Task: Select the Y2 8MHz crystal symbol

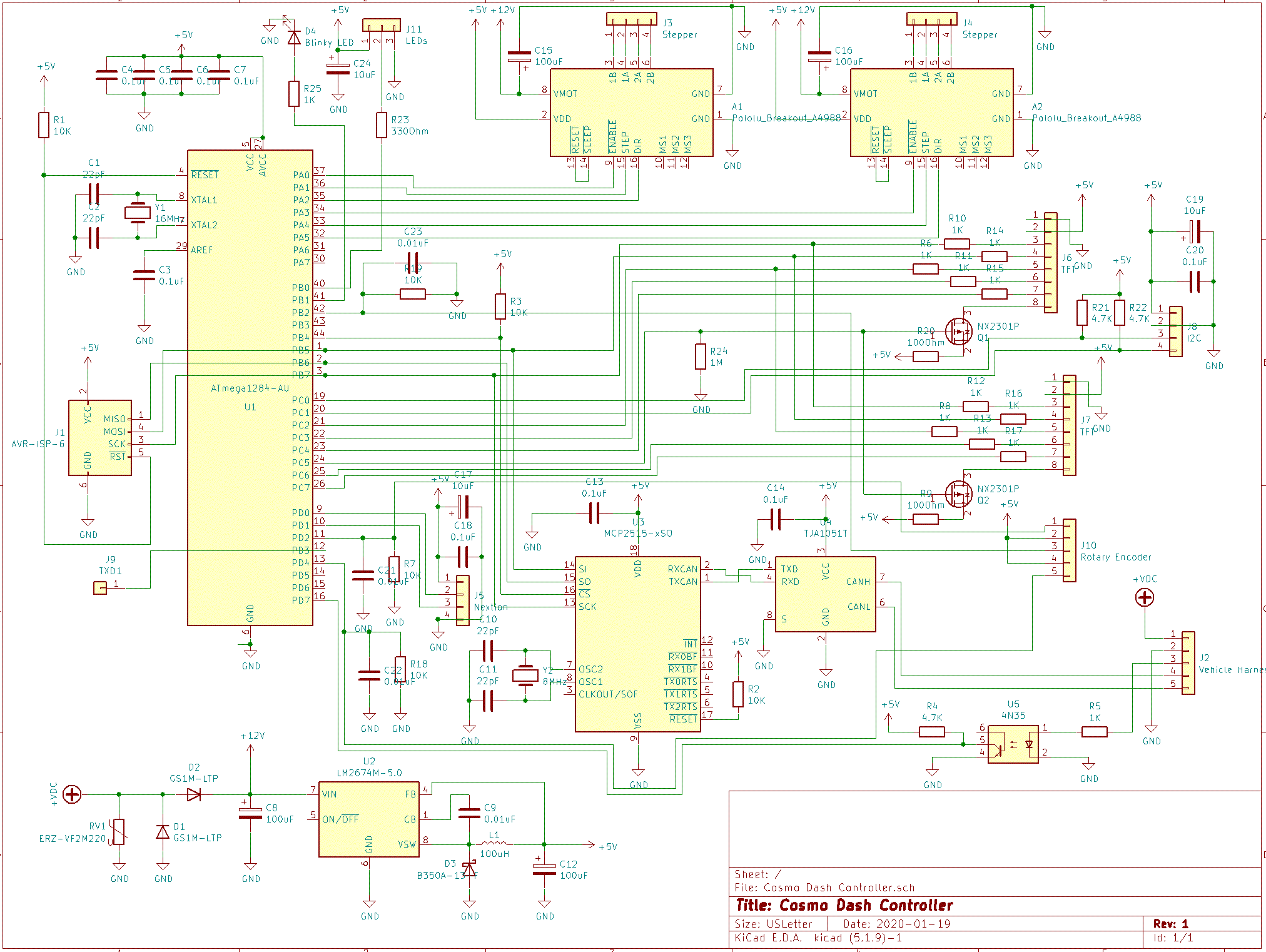Action: pos(525,676)
